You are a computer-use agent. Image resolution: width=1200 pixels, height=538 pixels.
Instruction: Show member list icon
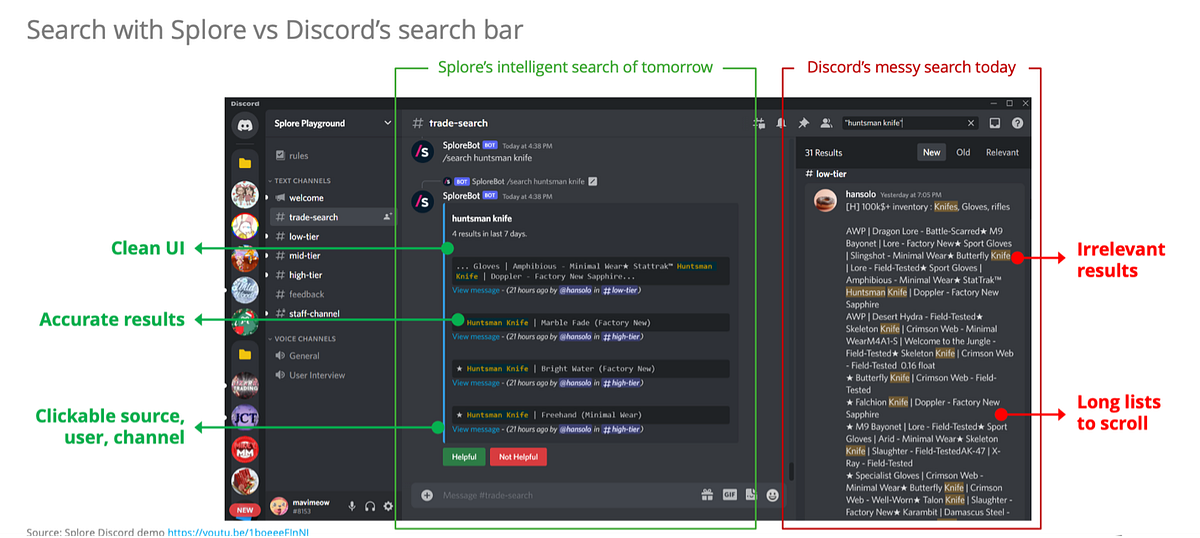(x=826, y=123)
